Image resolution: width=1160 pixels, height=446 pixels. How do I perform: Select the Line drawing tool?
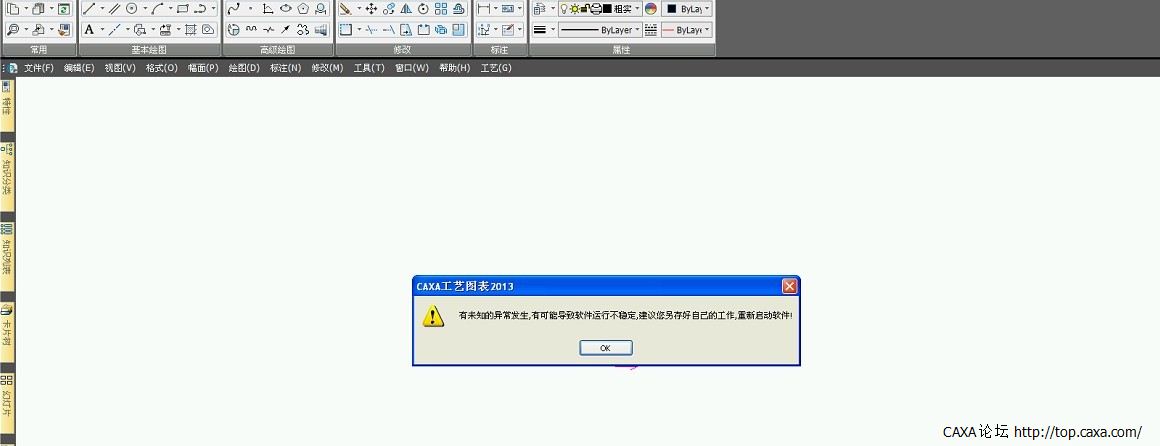tap(89, 9)
